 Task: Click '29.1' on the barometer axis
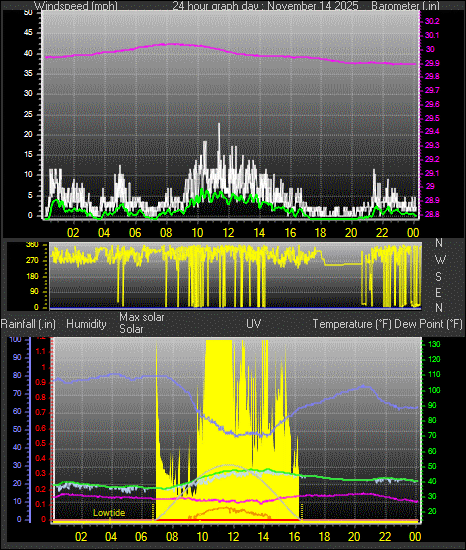coord(432,173)
